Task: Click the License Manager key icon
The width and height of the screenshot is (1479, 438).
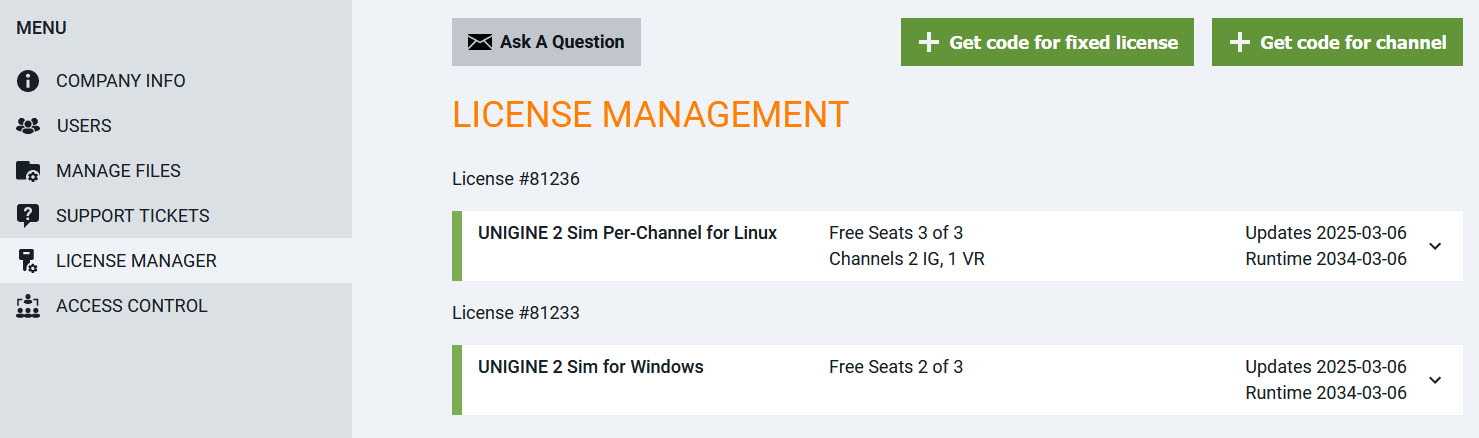Action: pyautogui.click(x=28, y=261)
